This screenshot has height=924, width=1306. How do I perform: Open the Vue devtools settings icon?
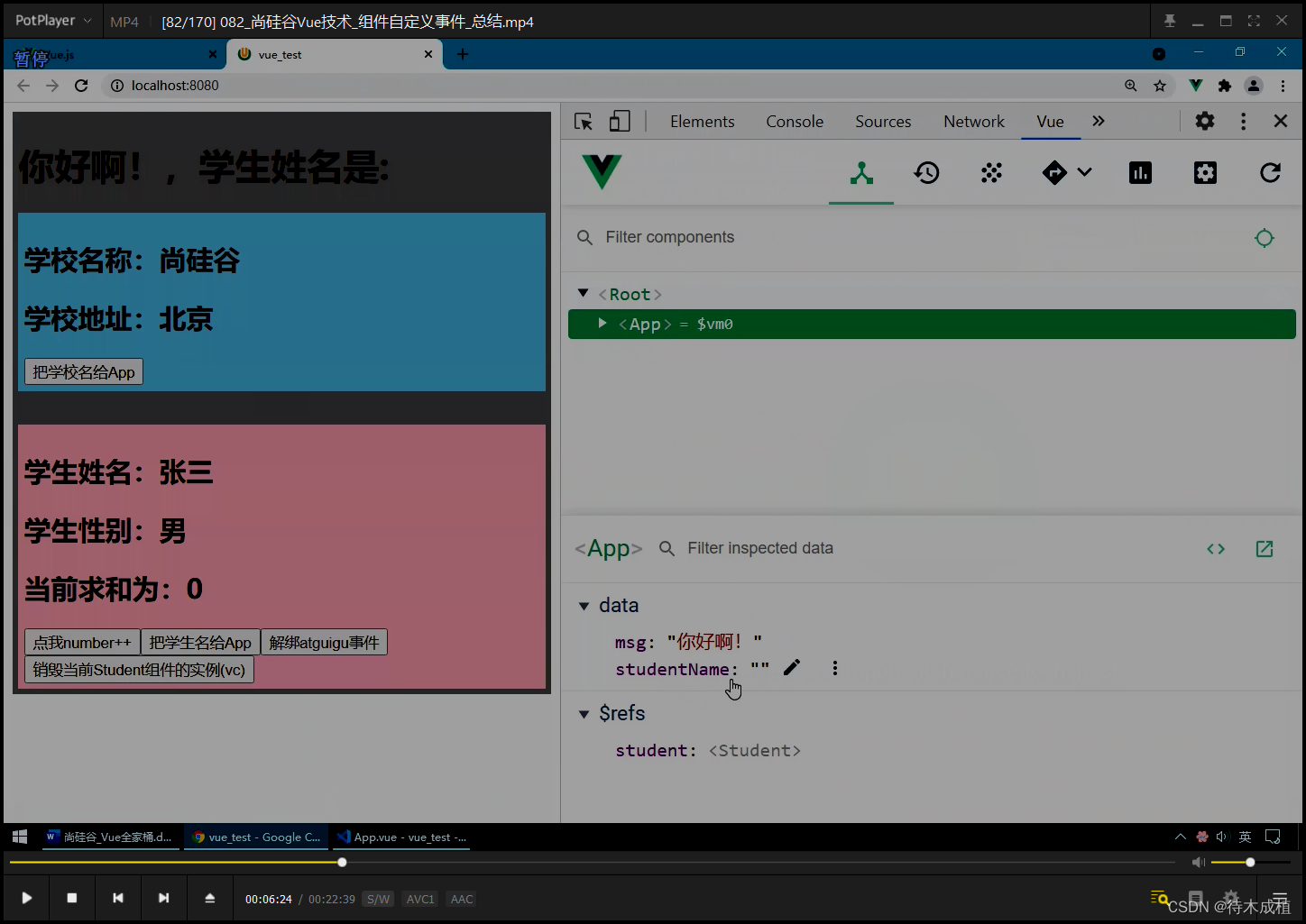coord(1205,173)
